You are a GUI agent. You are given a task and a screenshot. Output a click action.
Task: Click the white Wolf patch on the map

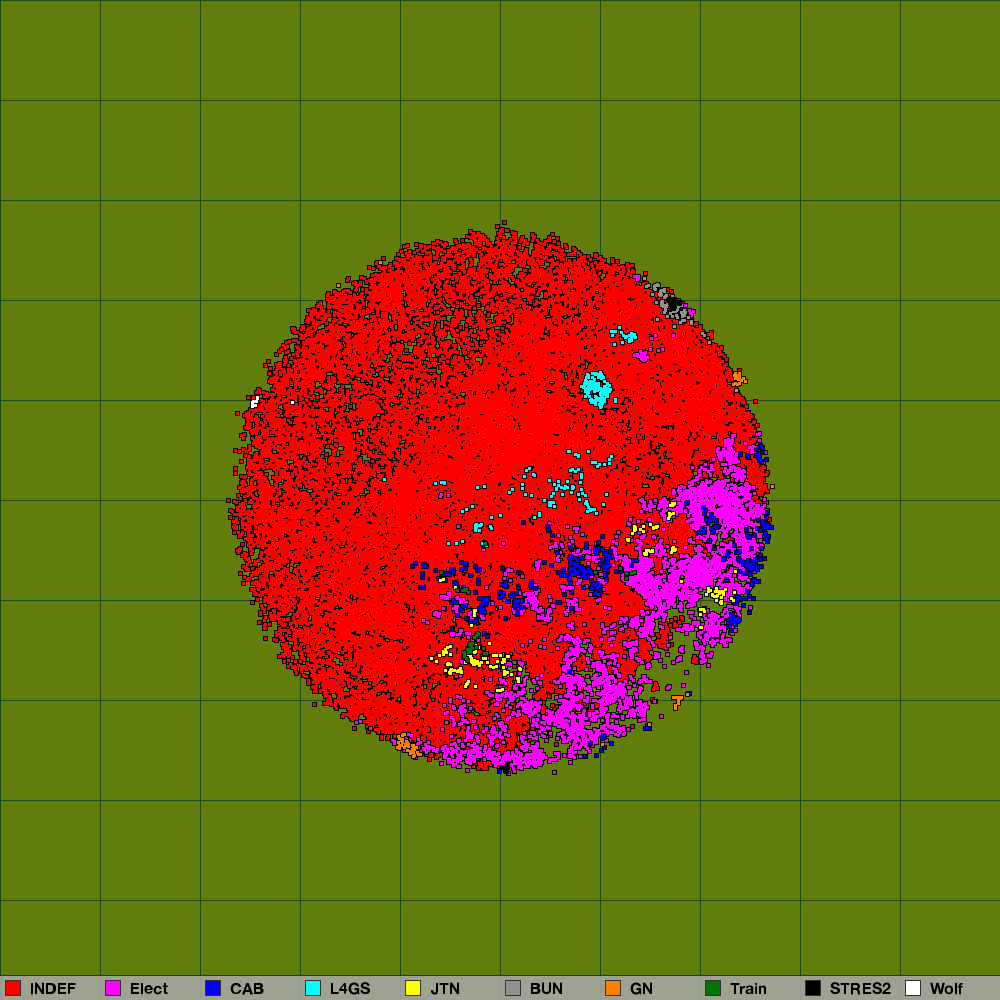pyautogui.click(x=255, y=402)
